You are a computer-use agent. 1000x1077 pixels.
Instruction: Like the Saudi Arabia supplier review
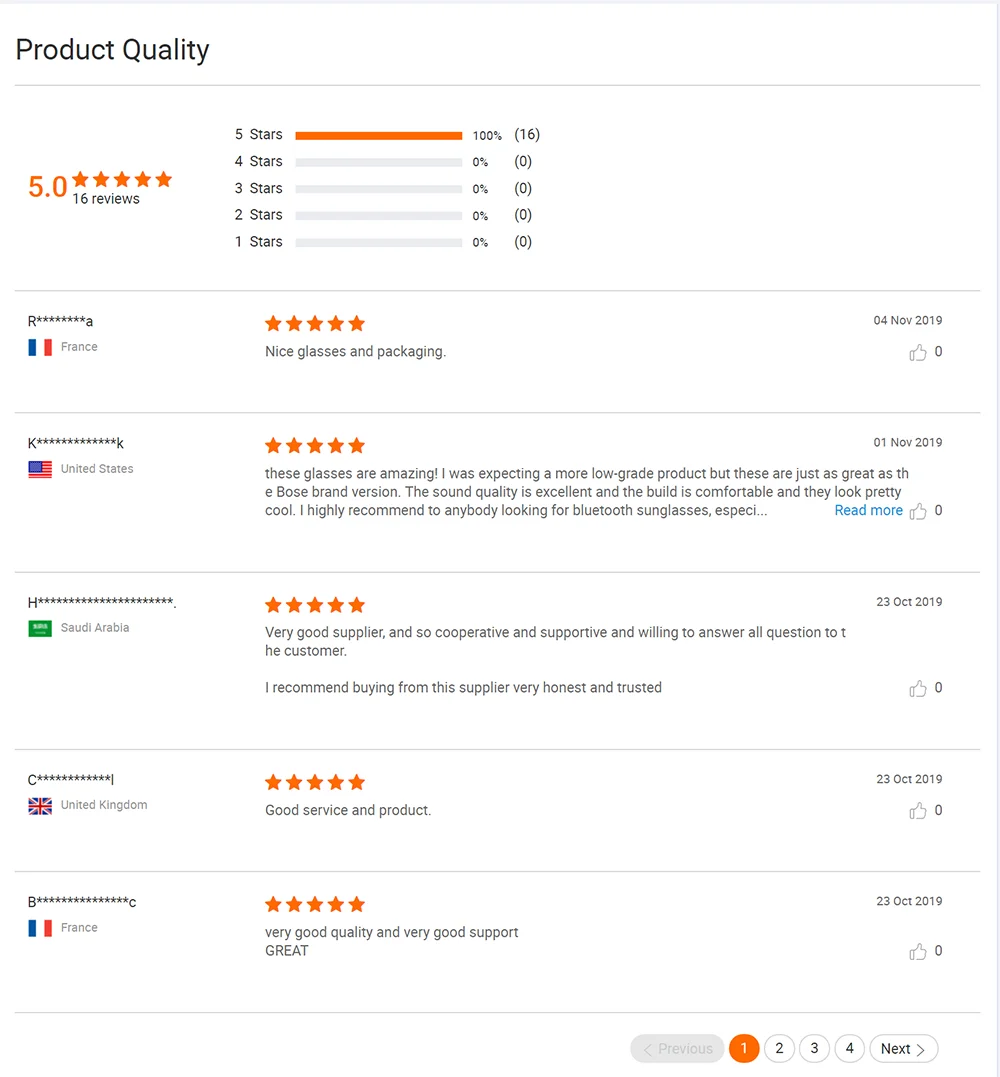tap(918, 689)
